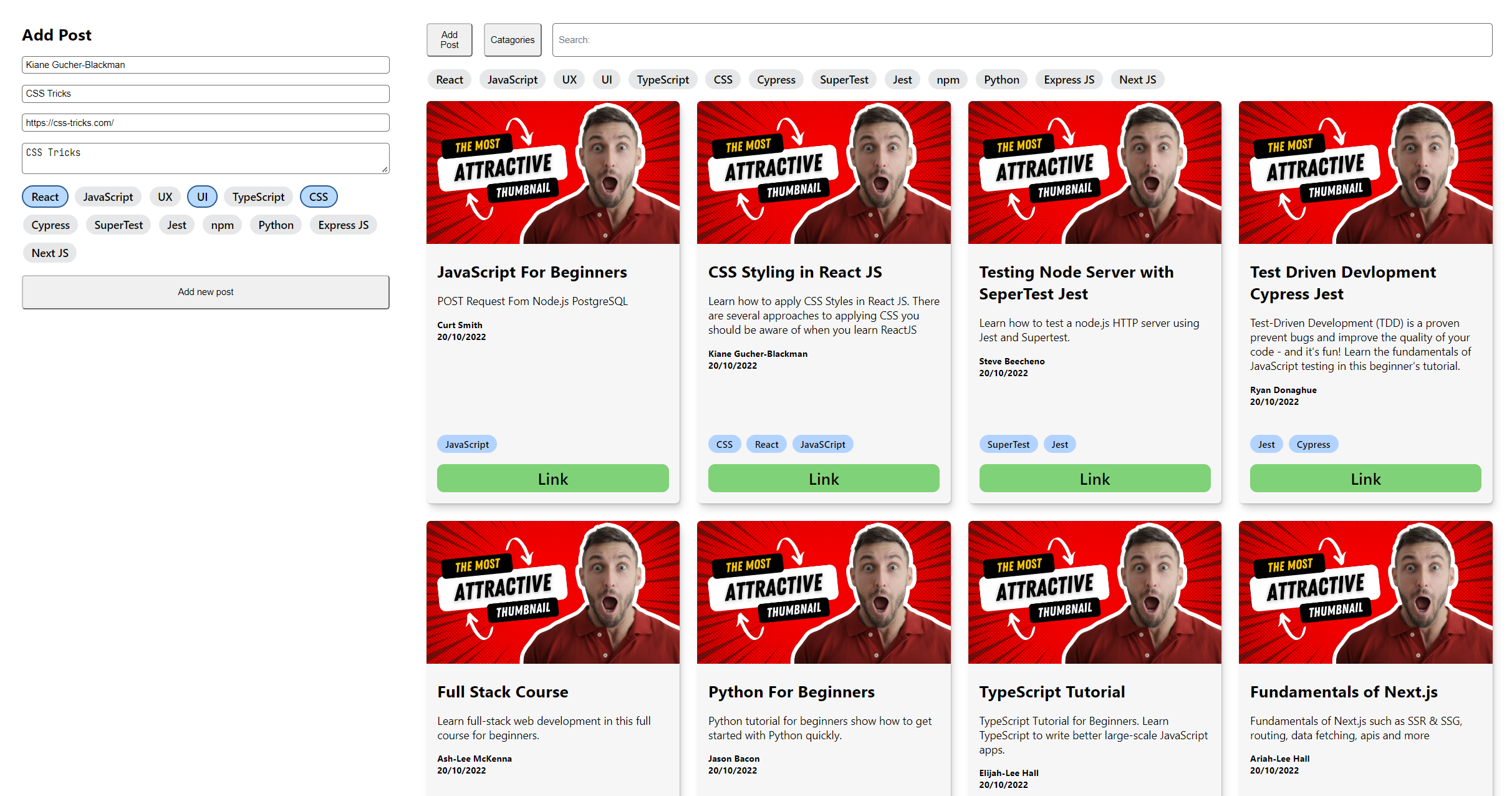The width and height of the screenshot is (1512, 796).
Task: Toggle the Jest tag in Add Post form
Action: tap(176, 225)
